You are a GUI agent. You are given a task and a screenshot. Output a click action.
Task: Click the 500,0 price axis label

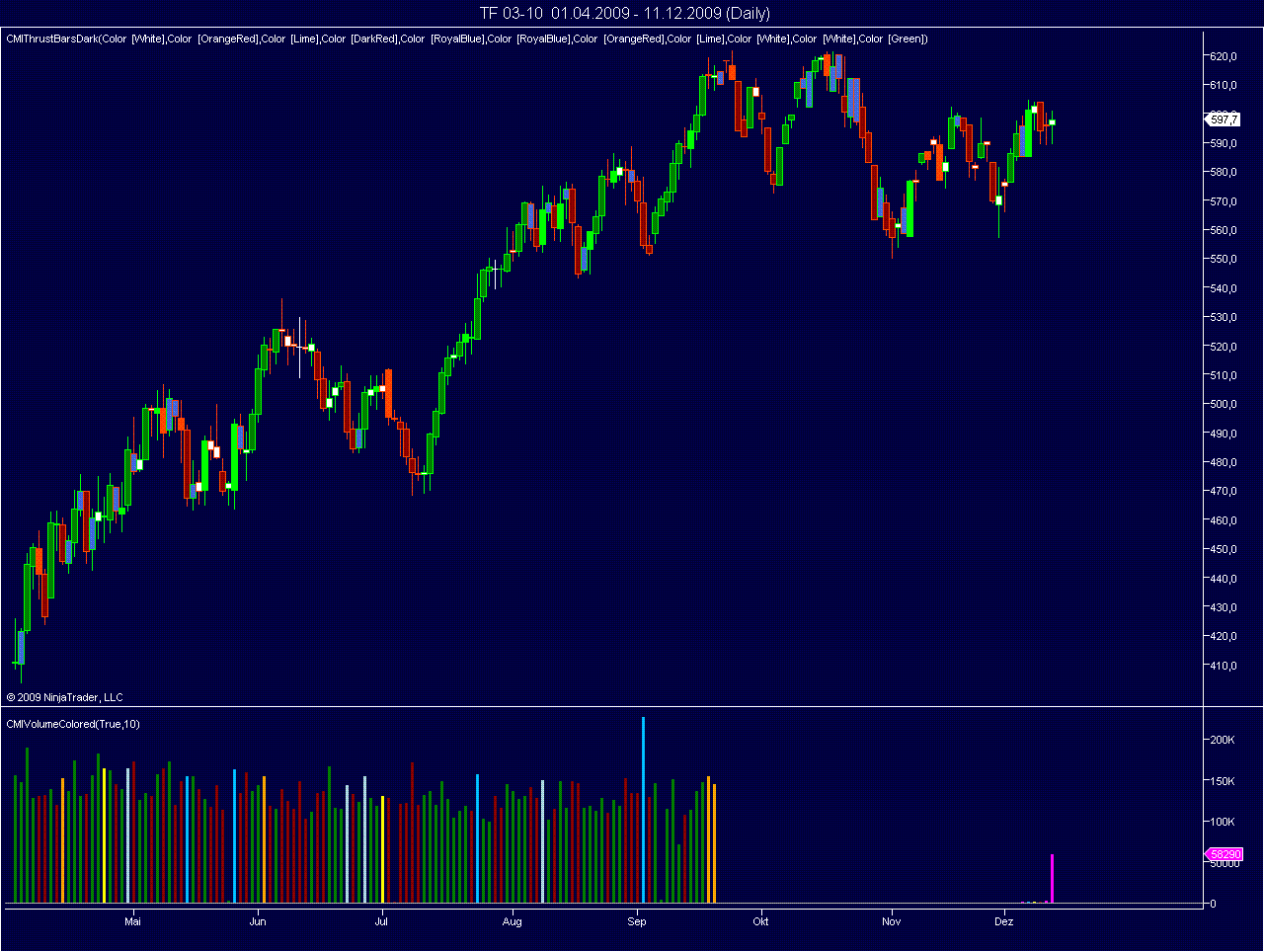pos(1224,404)
